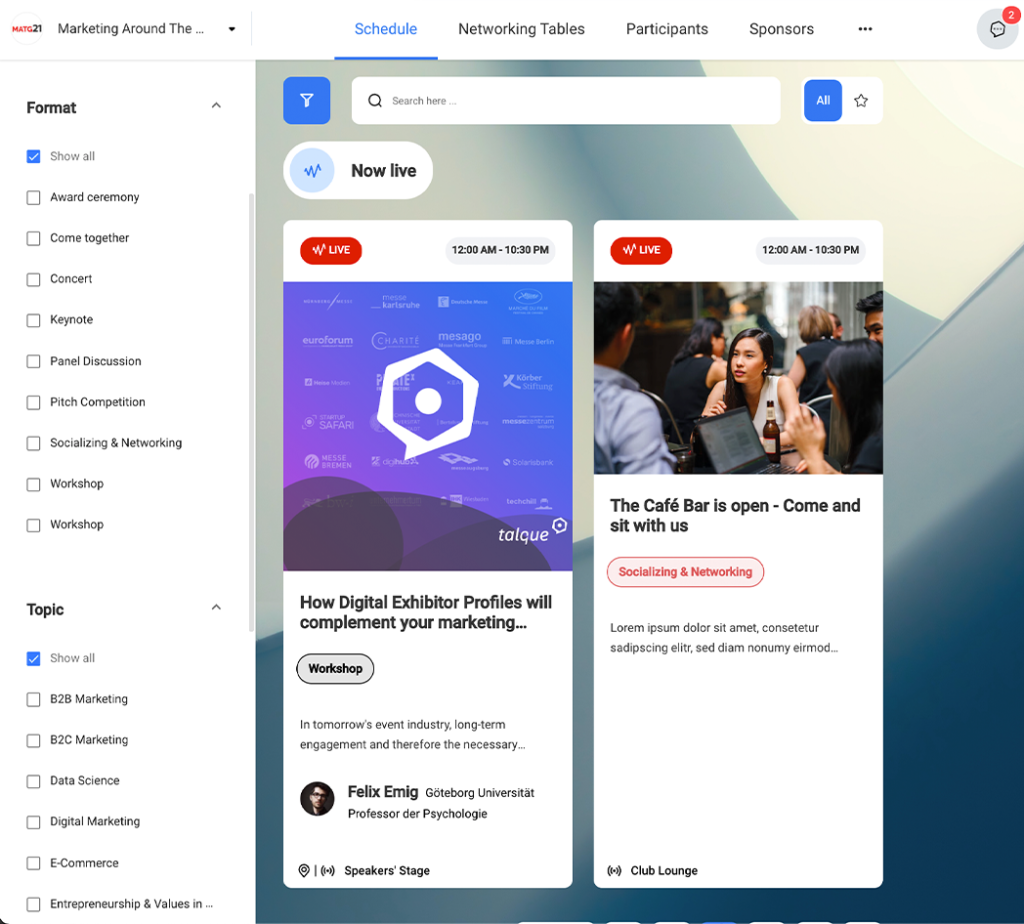Click the broadcast icon beside Club Lounge

tap(615, 870)
